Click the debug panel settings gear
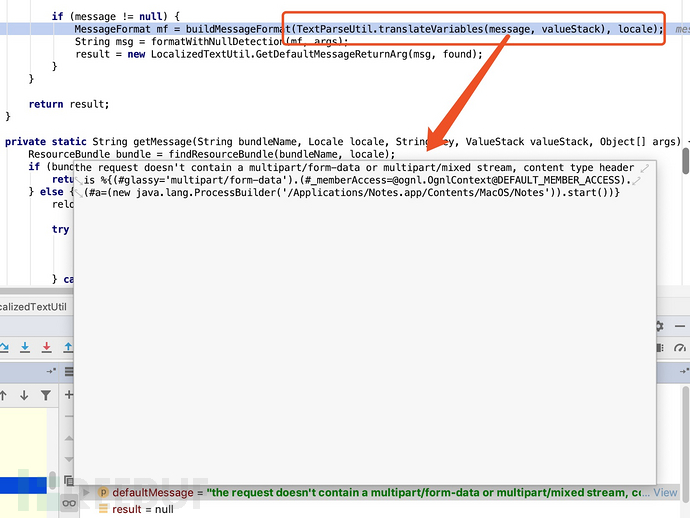 pyautogui.click(x=659, y=326)
